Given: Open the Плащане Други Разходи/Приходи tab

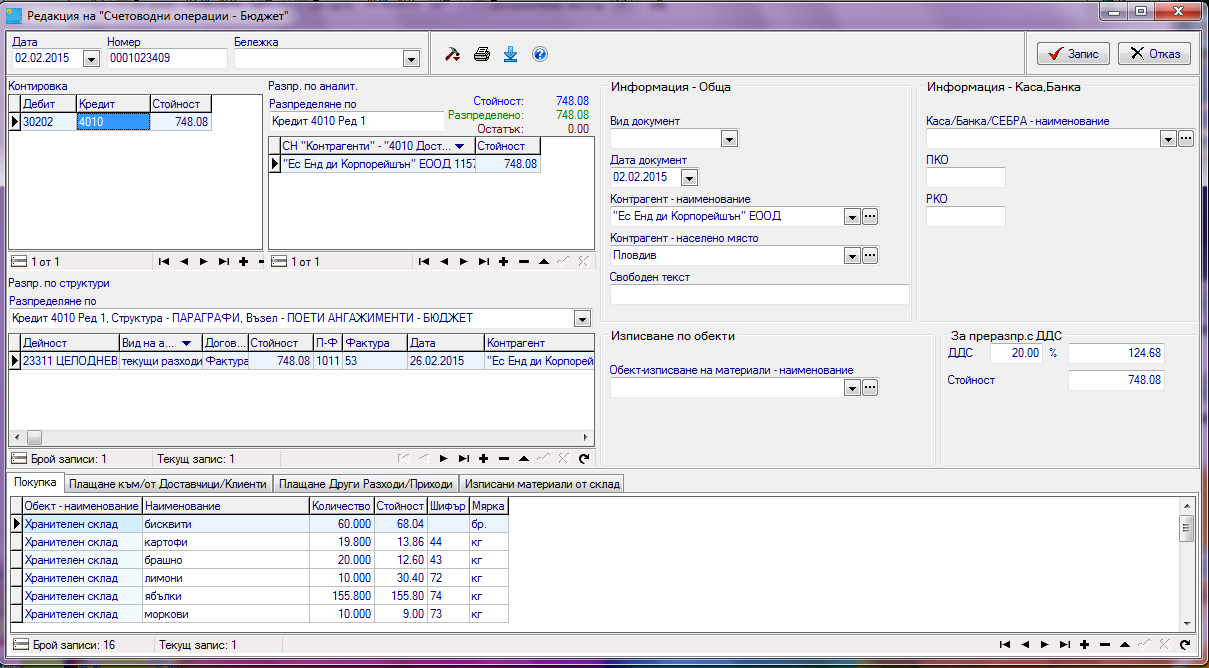Looking at the screenshot, I should click(x=366, y=484).
